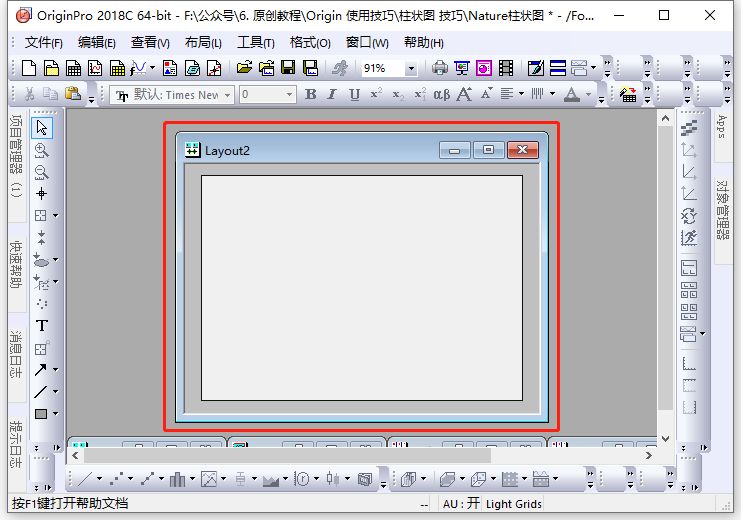Click the workspace horizontal scrollbar
The height and width of the screenshot is (520, 741).
click(x=362, y=455)
